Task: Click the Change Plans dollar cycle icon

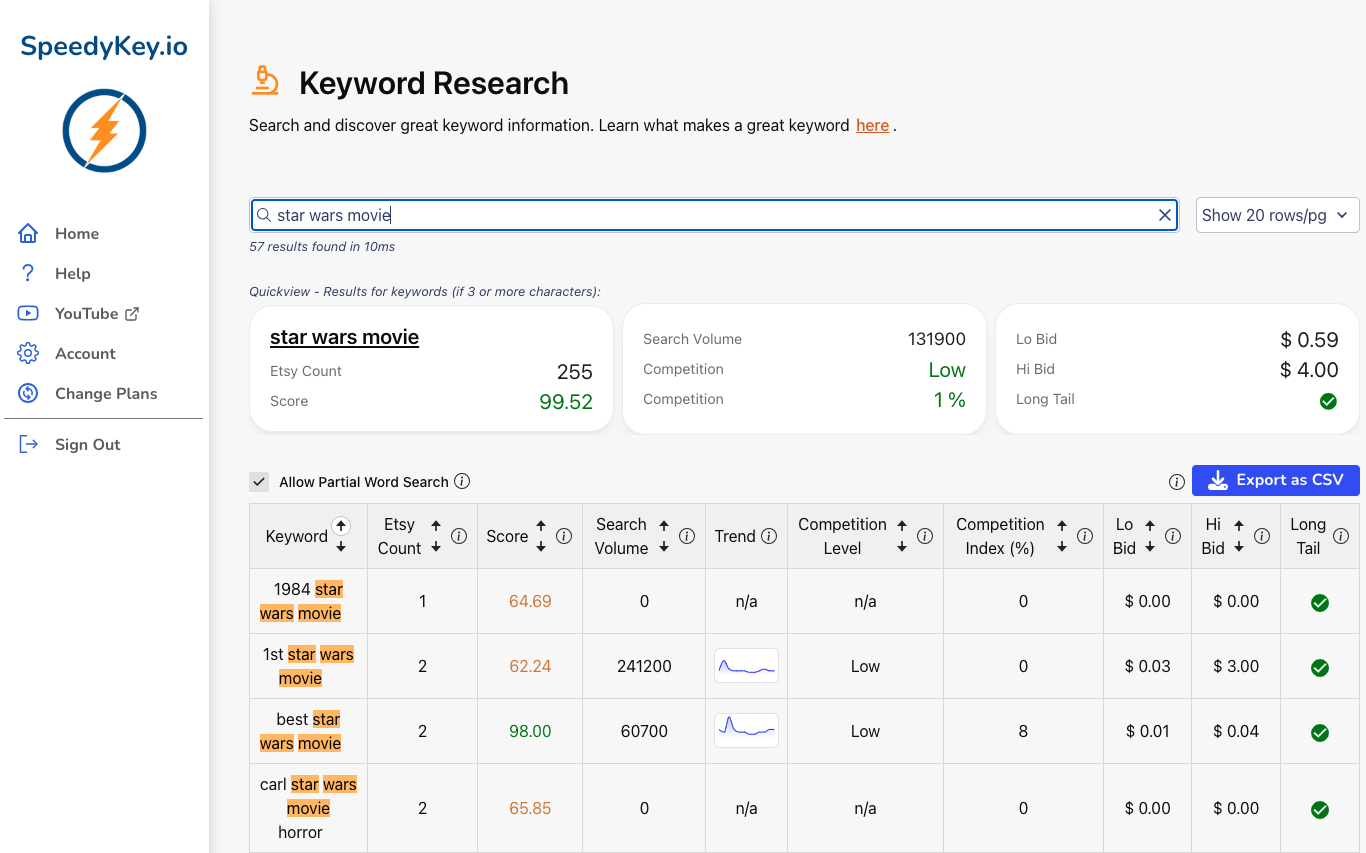Action: click(28, 393)
